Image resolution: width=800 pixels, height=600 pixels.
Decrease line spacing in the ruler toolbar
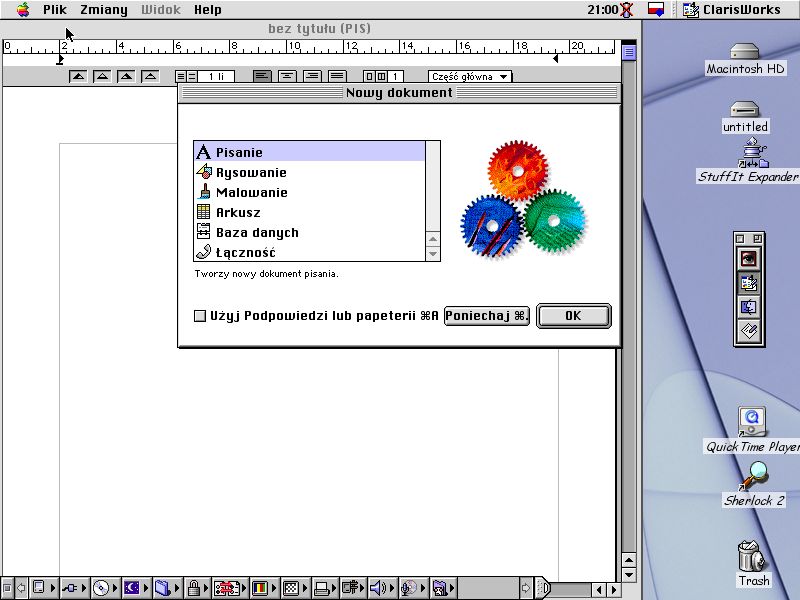pyautogui.click(x=181, y=77)
